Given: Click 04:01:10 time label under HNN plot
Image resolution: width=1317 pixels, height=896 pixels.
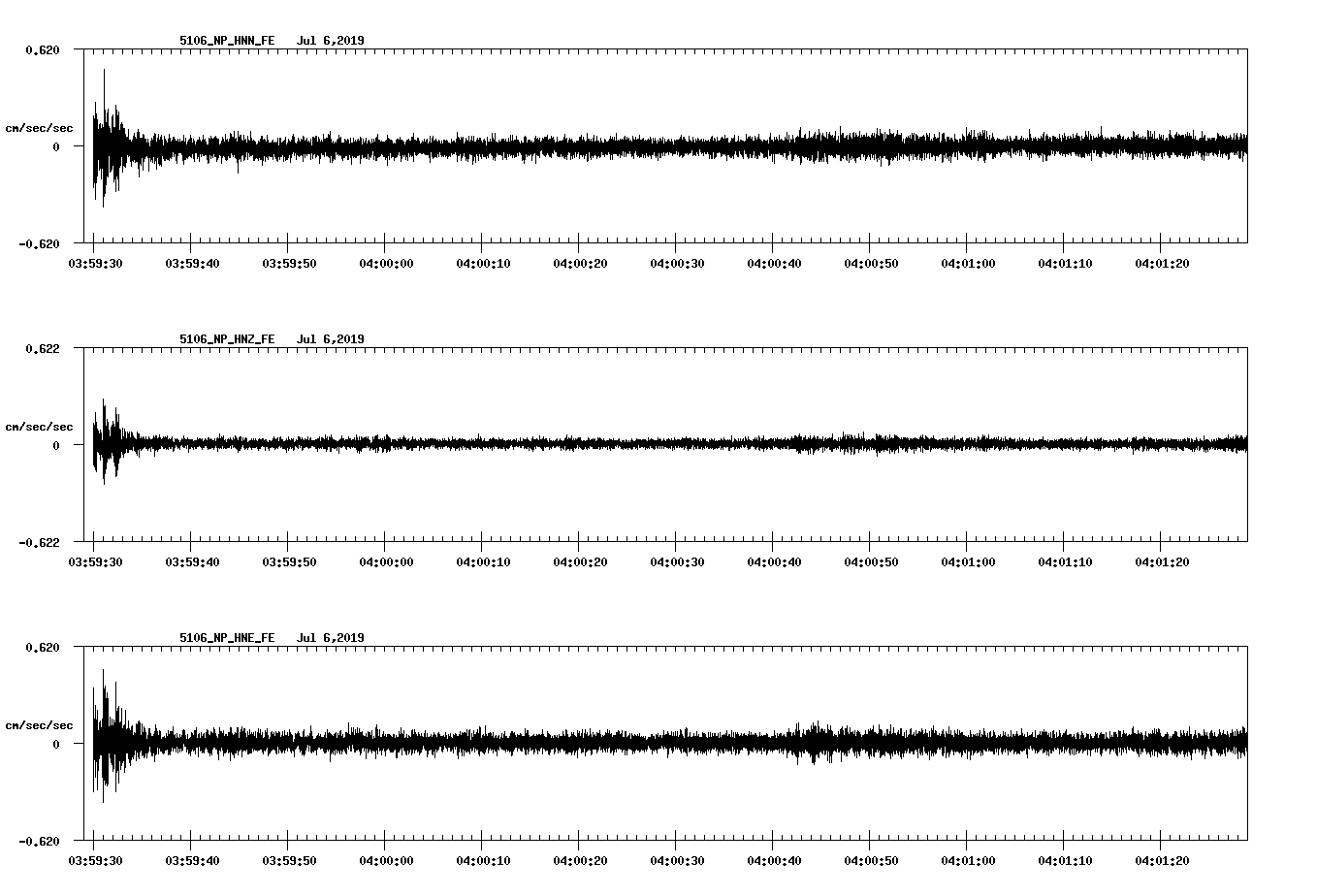Looking at the screenshot, I should pyautogui.click(x=1065, y=263).
